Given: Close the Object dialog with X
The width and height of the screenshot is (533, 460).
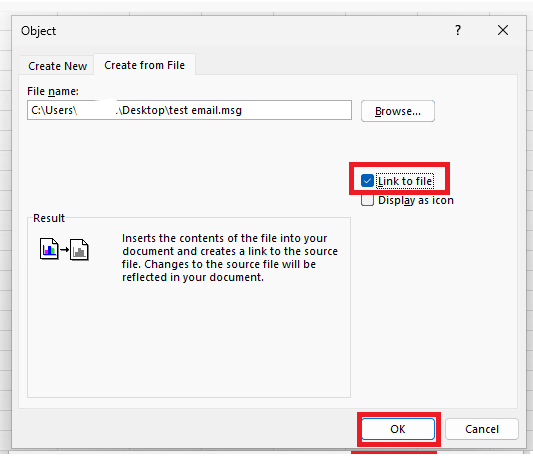Looking at the screenshot, I should coord(503,30).
